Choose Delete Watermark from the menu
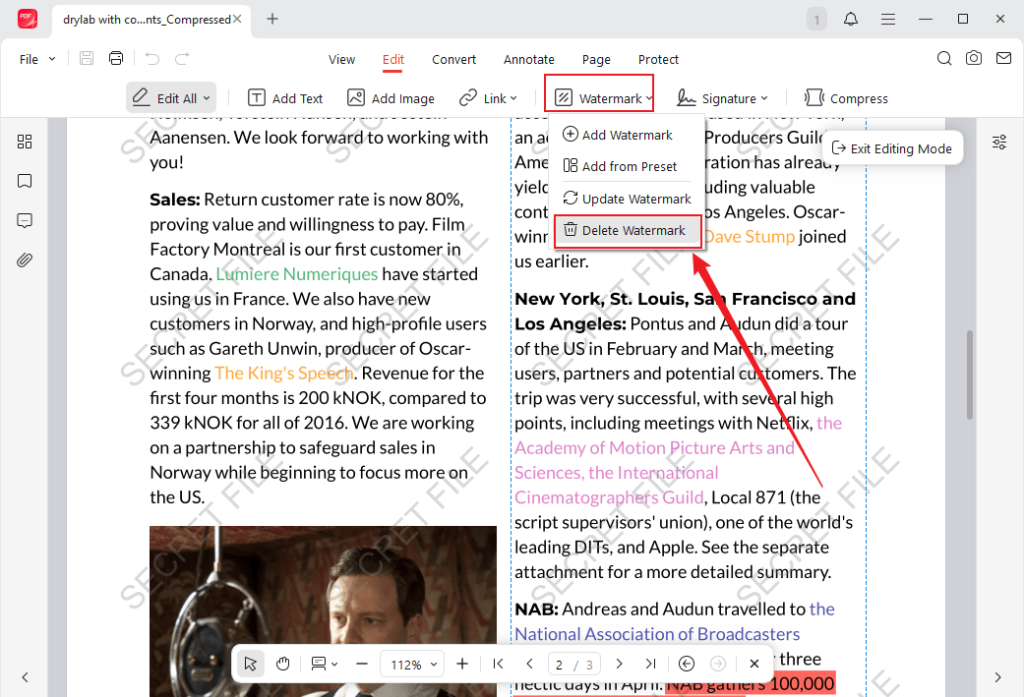This screenshot has height=697, width=1024. click(x=627, y=231)
